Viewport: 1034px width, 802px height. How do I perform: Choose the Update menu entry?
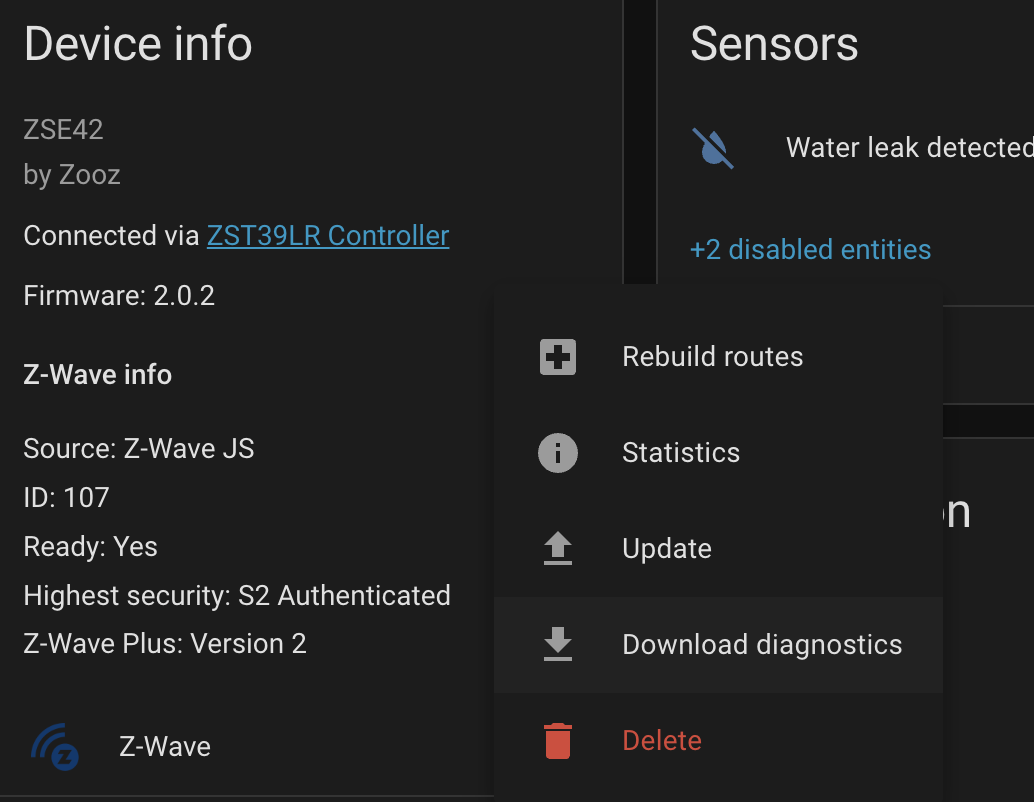coord(667,549)
